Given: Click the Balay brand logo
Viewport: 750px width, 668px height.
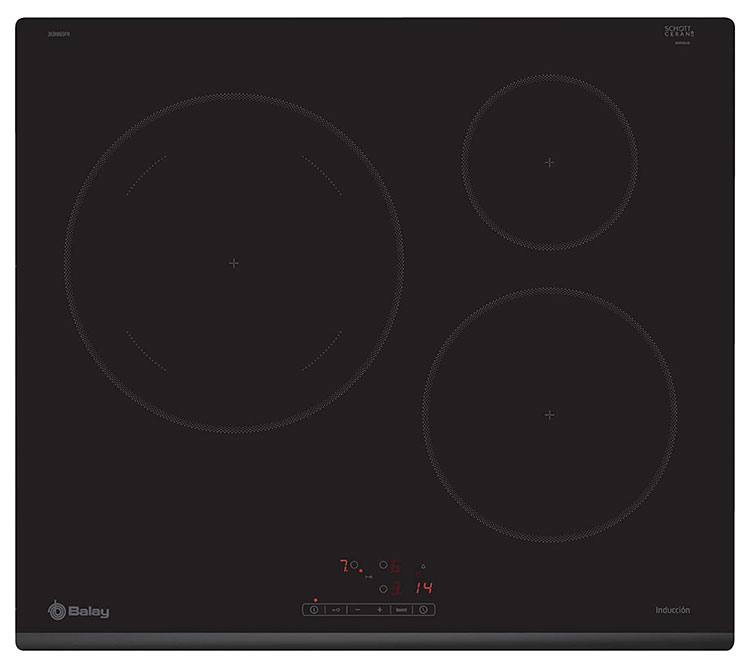Looking at the screenshot, I should 79,611.
